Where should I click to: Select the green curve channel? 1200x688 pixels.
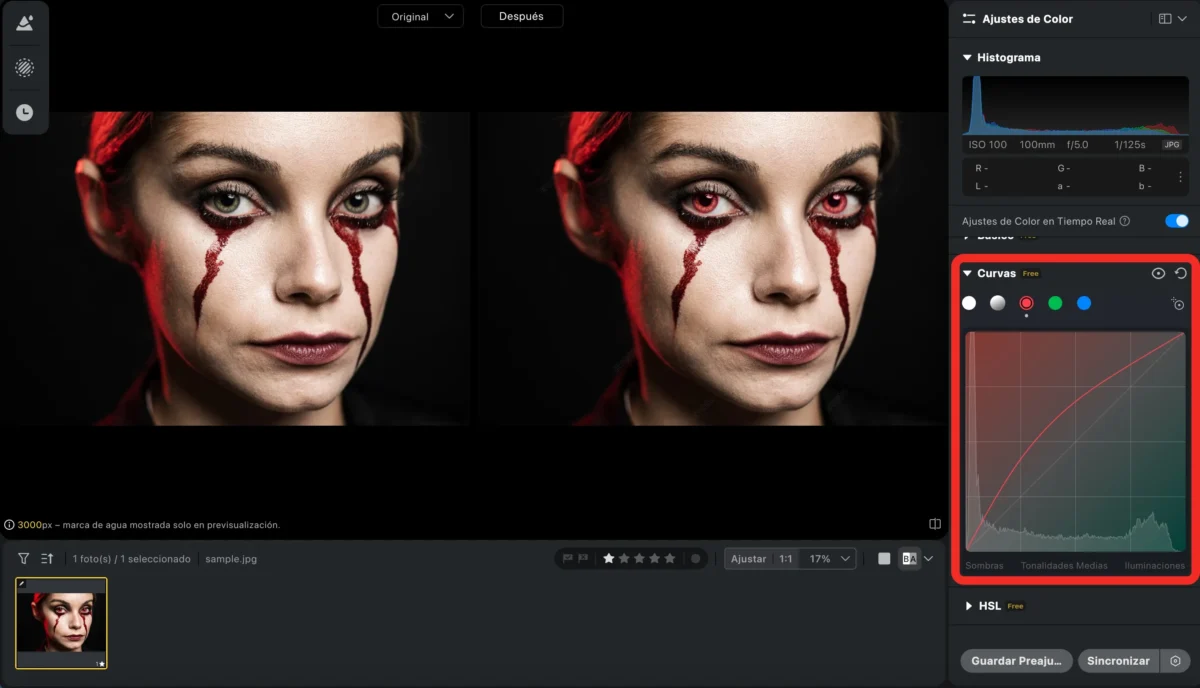pyautogui.click(x=1055, y=303)
